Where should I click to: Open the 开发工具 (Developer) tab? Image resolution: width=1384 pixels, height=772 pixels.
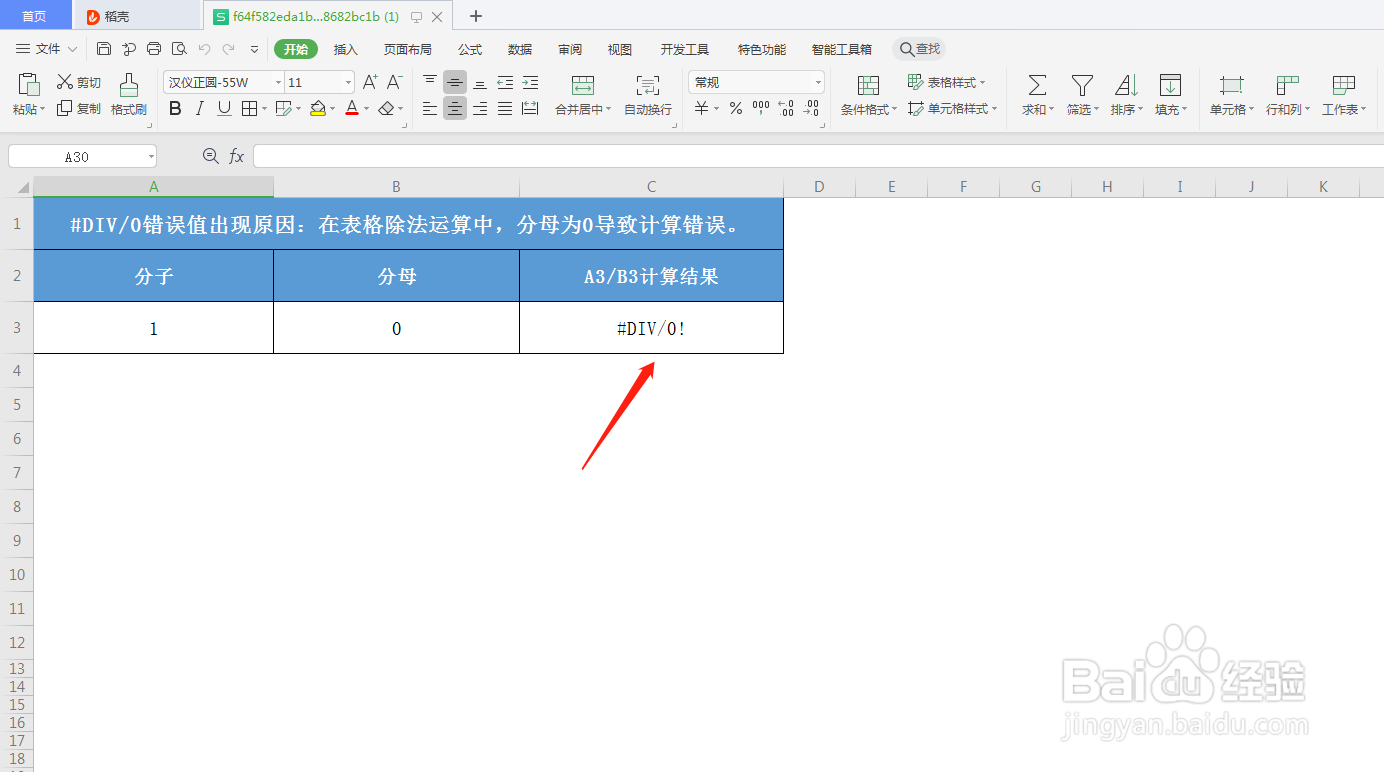(x=685, y=49)
